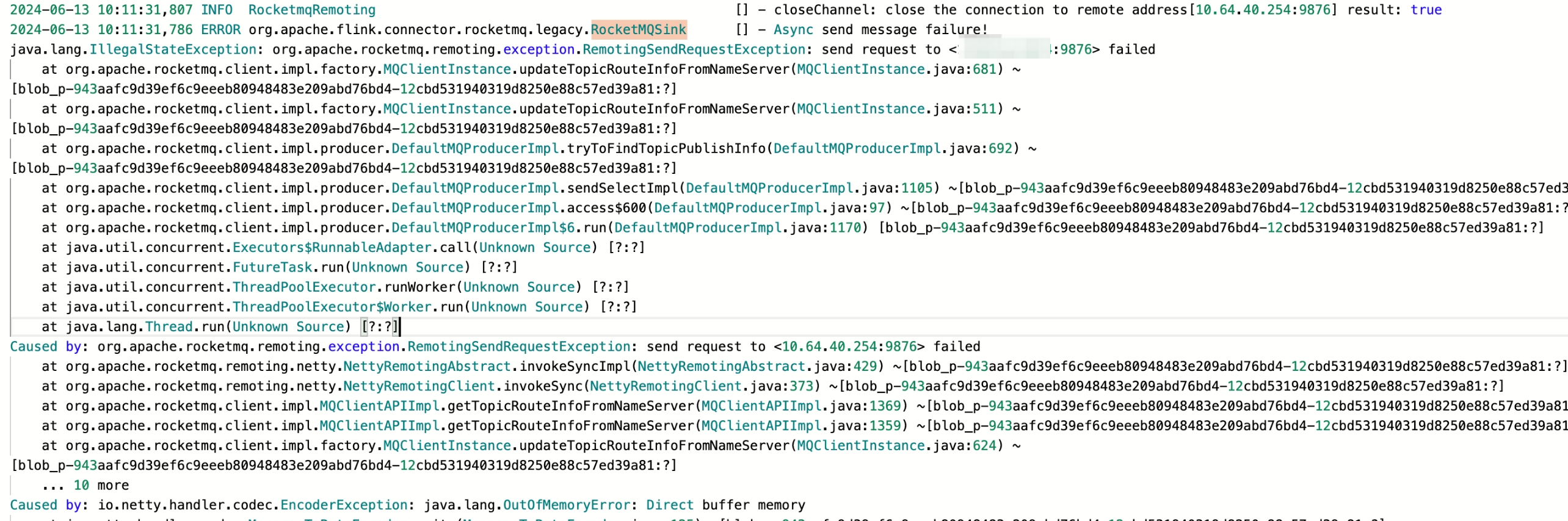
Task: Click the OutOfMemoryError text
Action: coord(566,505)
